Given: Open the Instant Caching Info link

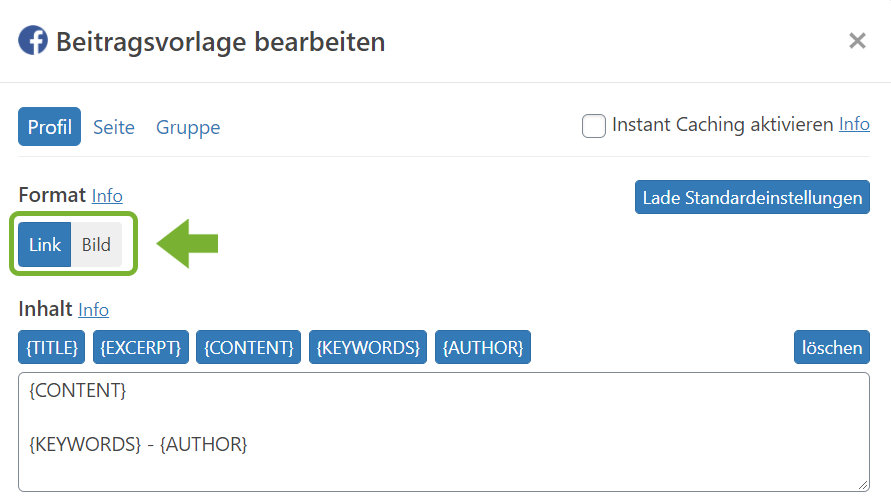Looking at the screenshot, I should coord(854,124).
